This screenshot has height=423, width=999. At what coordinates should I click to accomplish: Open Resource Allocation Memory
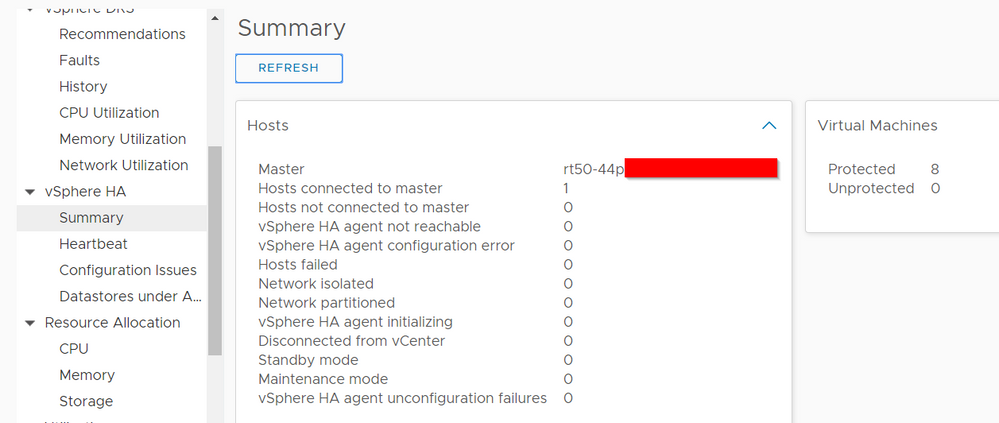click(x=87, y=375)
